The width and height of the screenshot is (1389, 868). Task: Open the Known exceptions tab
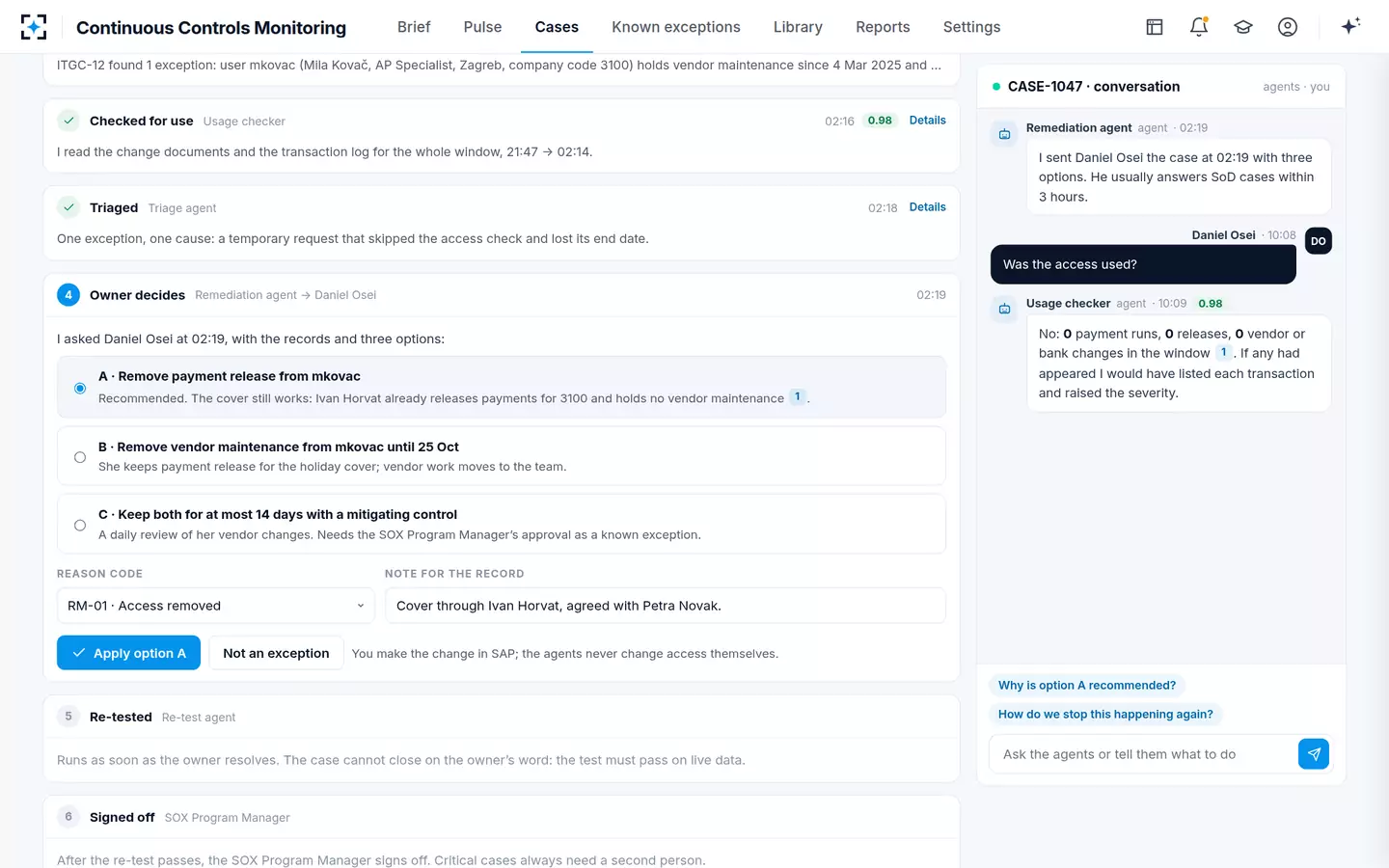point(676,27)
